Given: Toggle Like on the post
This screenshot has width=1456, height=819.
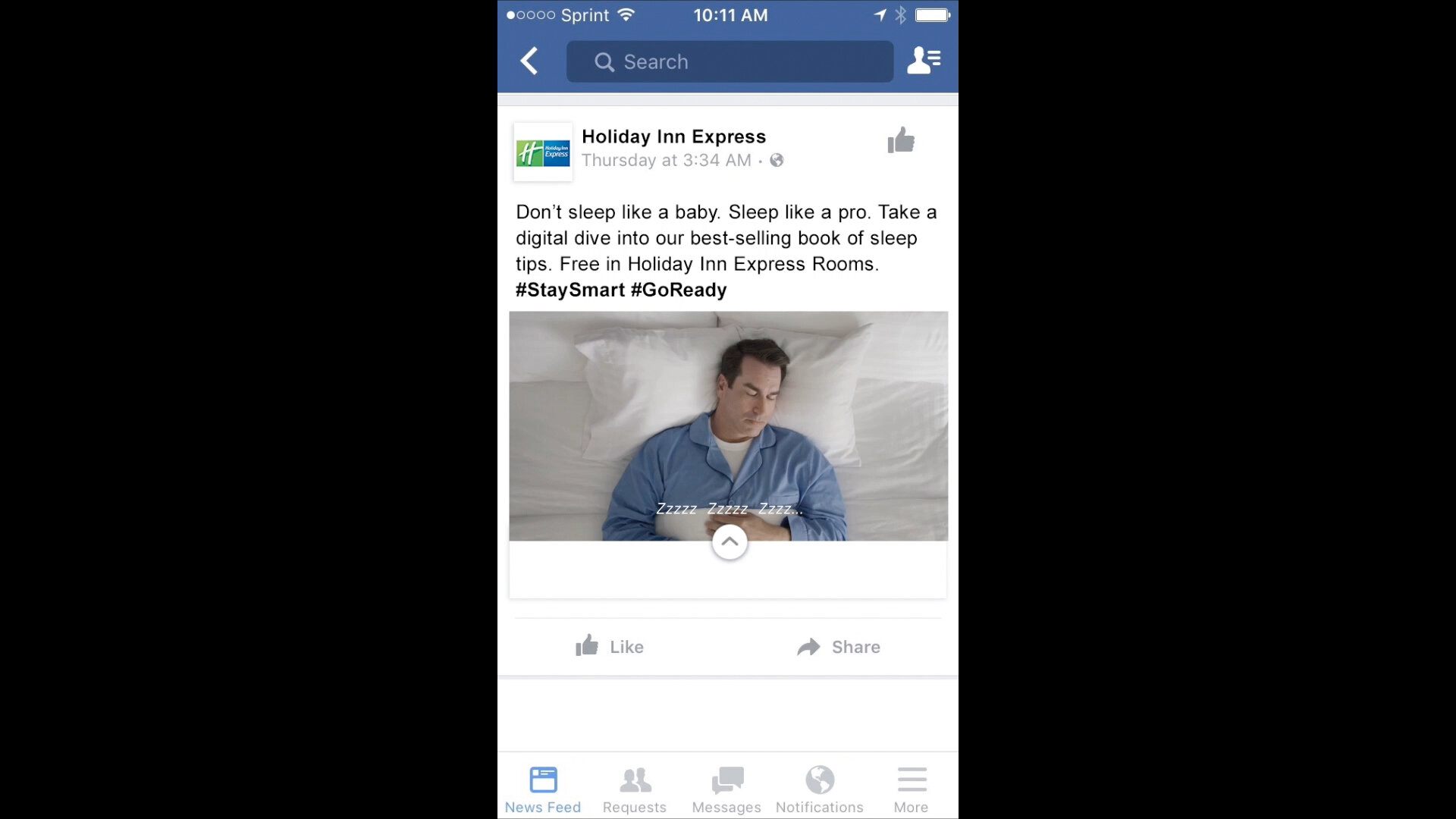Looking at the screenshot, I should click(609, 646).
